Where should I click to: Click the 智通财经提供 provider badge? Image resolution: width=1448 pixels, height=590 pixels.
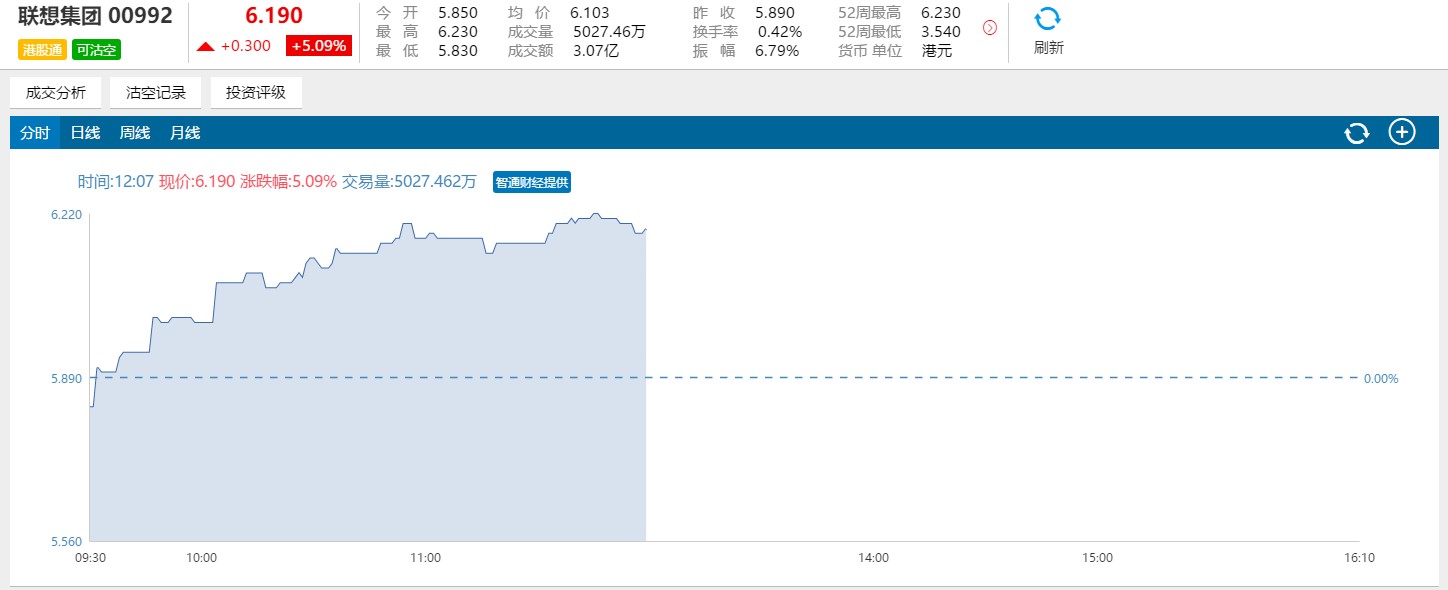click(532, 182)
